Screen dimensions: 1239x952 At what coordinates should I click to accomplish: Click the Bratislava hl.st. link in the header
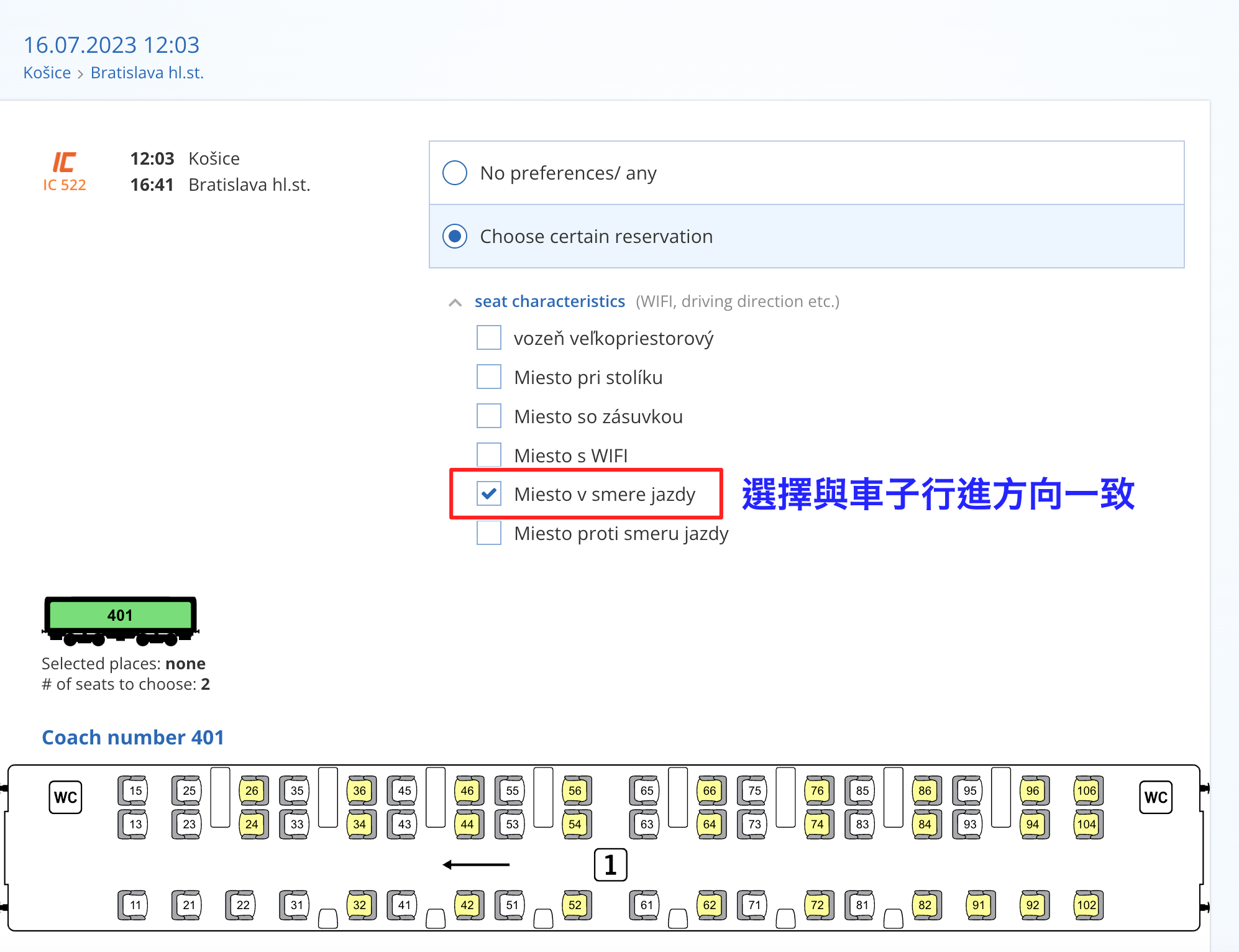147,73
